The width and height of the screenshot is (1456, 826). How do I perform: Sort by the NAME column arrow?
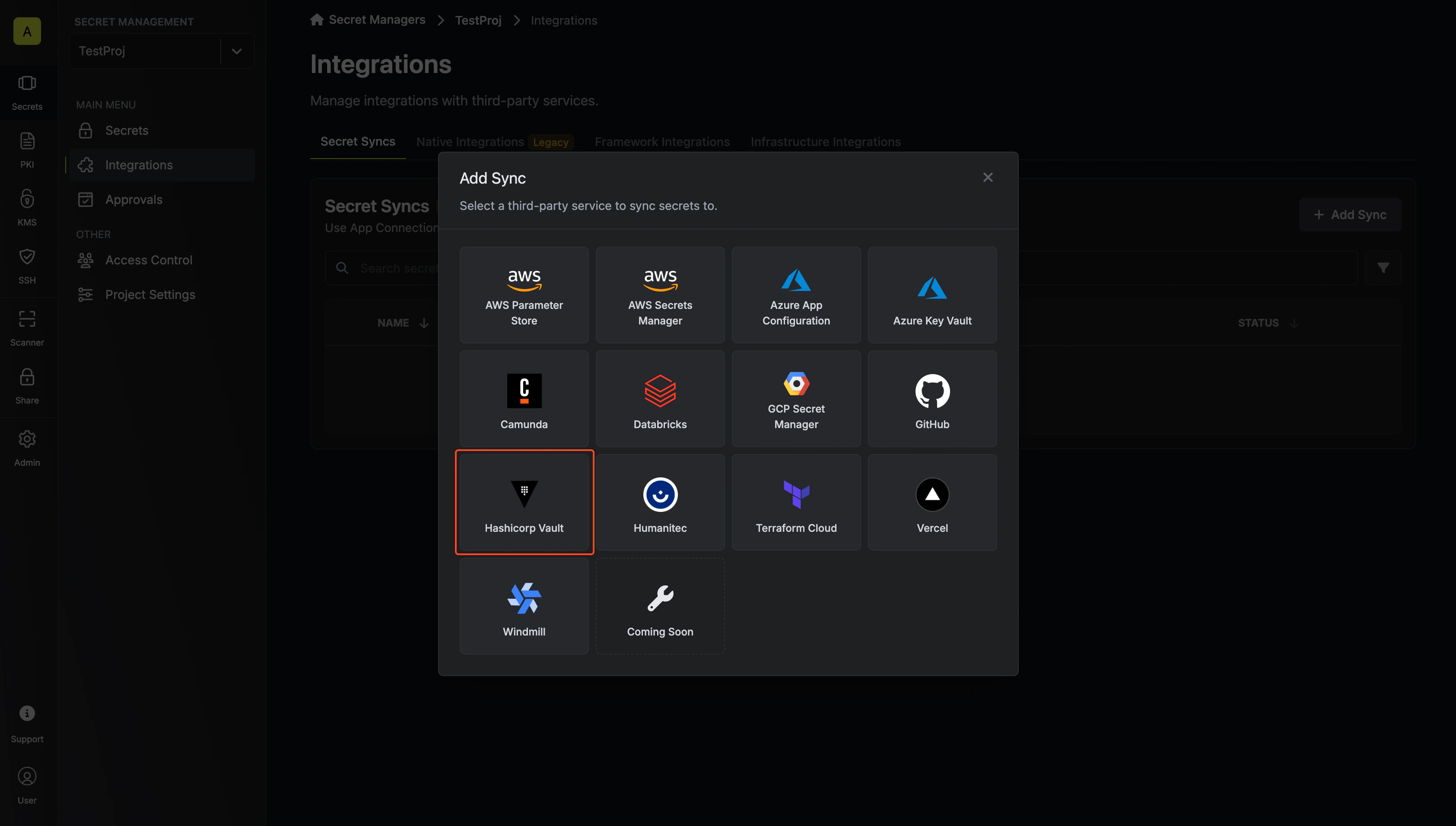424,323
